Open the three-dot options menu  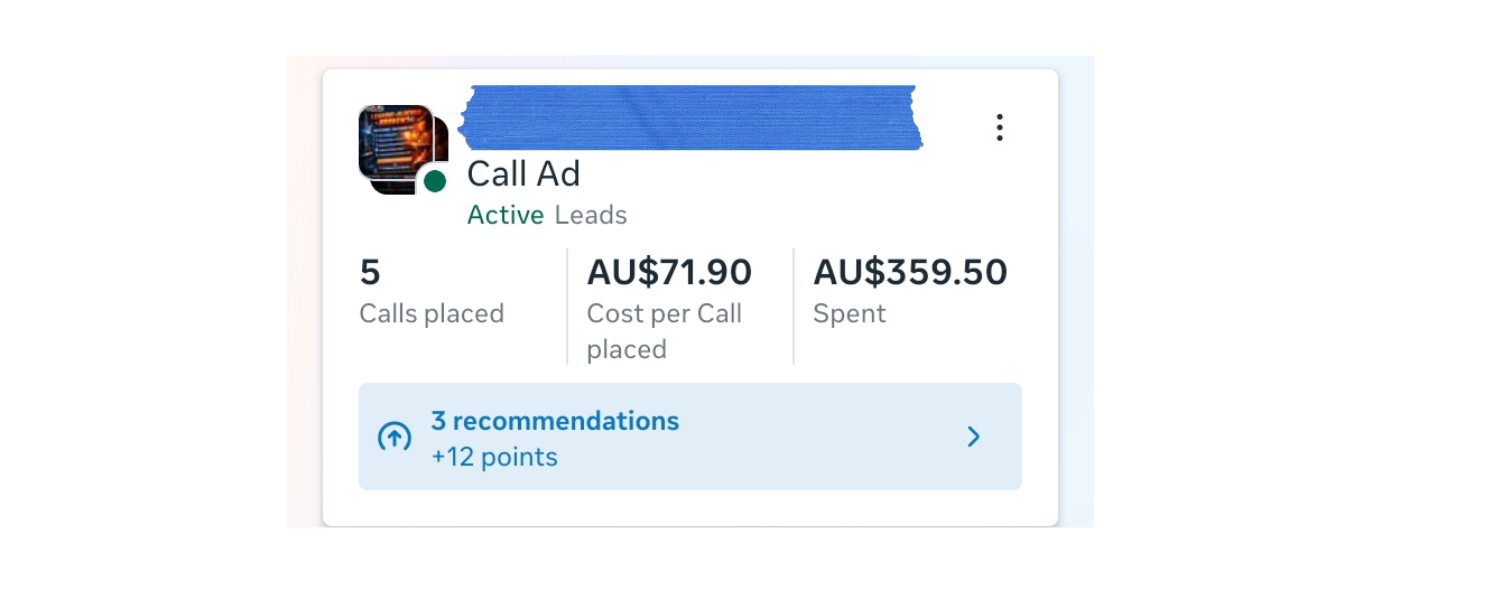pos(999,127)
